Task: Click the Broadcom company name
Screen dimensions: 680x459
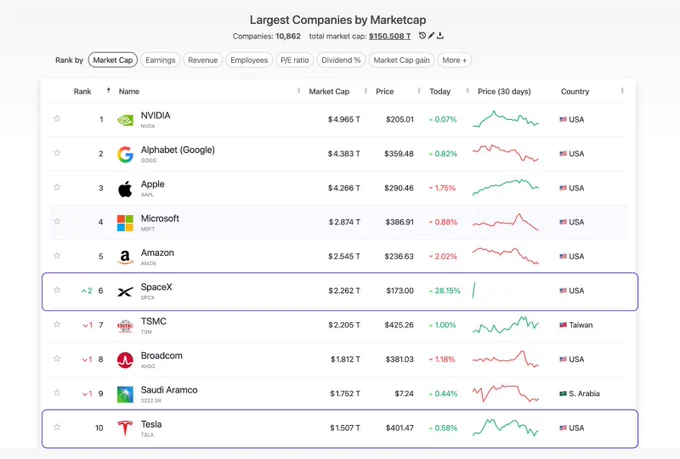Action: coord(162,355)
